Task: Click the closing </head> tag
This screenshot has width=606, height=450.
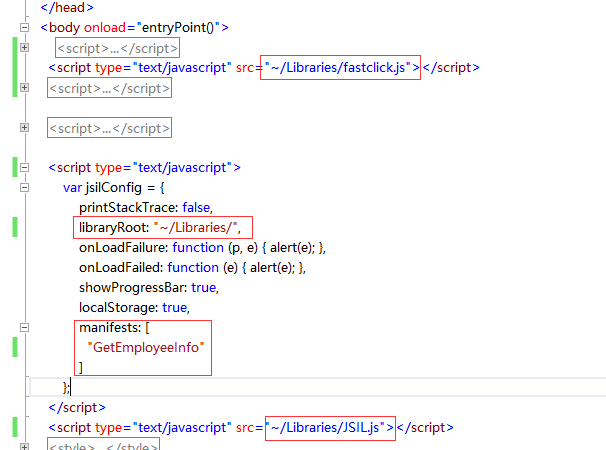Action: pyautogui.click(x=67, y=7)
